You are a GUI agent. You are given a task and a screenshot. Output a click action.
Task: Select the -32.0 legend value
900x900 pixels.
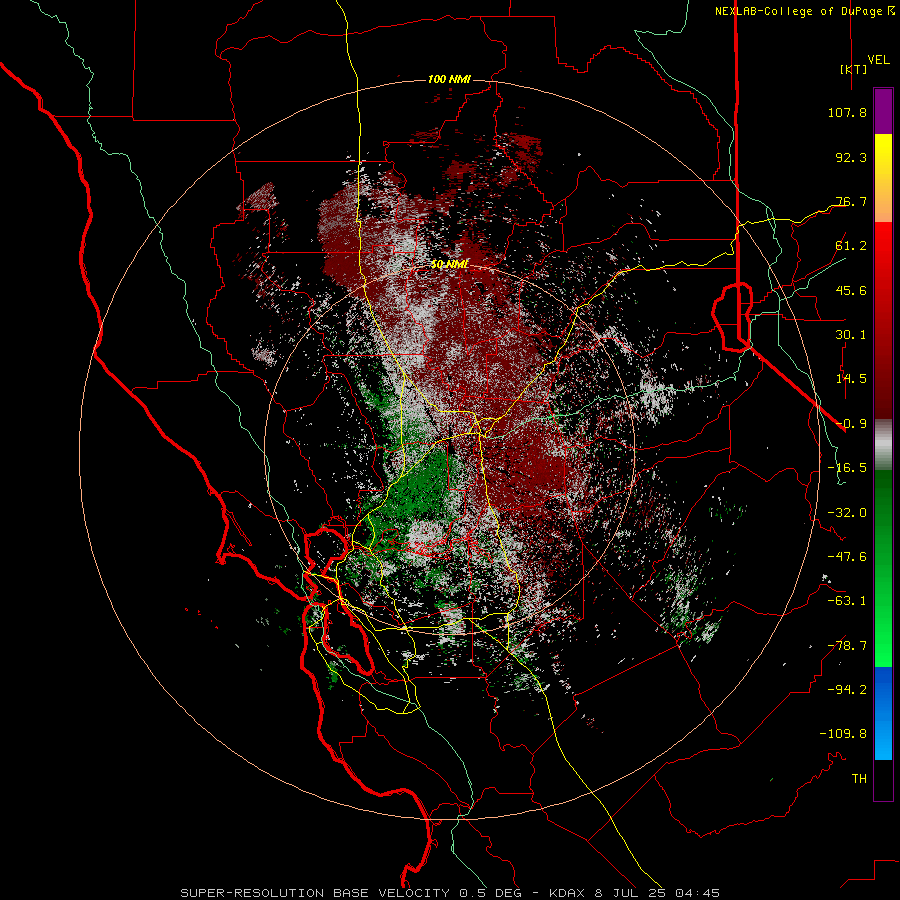(847, 513)
